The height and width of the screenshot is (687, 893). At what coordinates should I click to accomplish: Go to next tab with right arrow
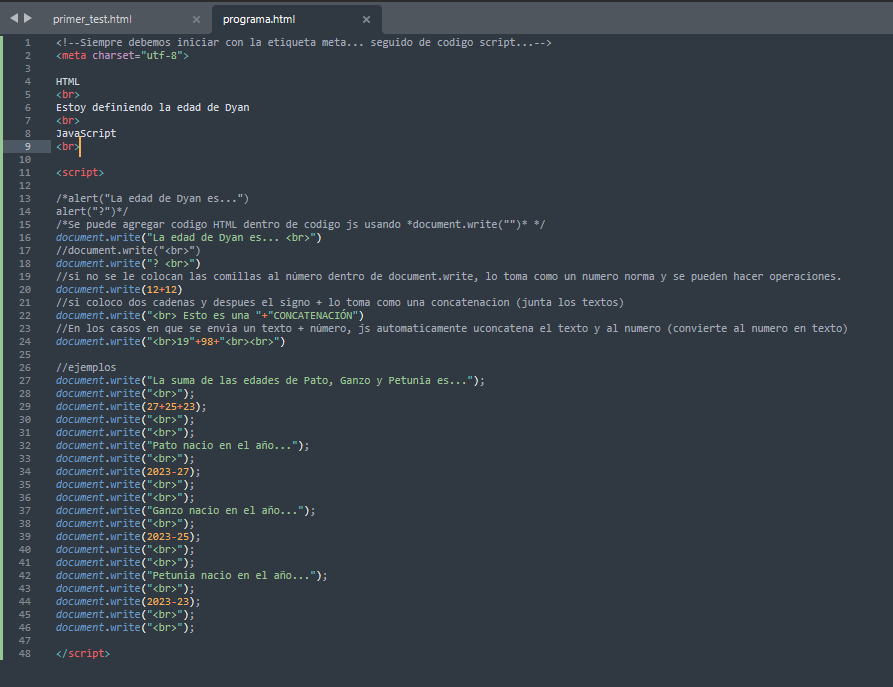(x=27, y=18)
